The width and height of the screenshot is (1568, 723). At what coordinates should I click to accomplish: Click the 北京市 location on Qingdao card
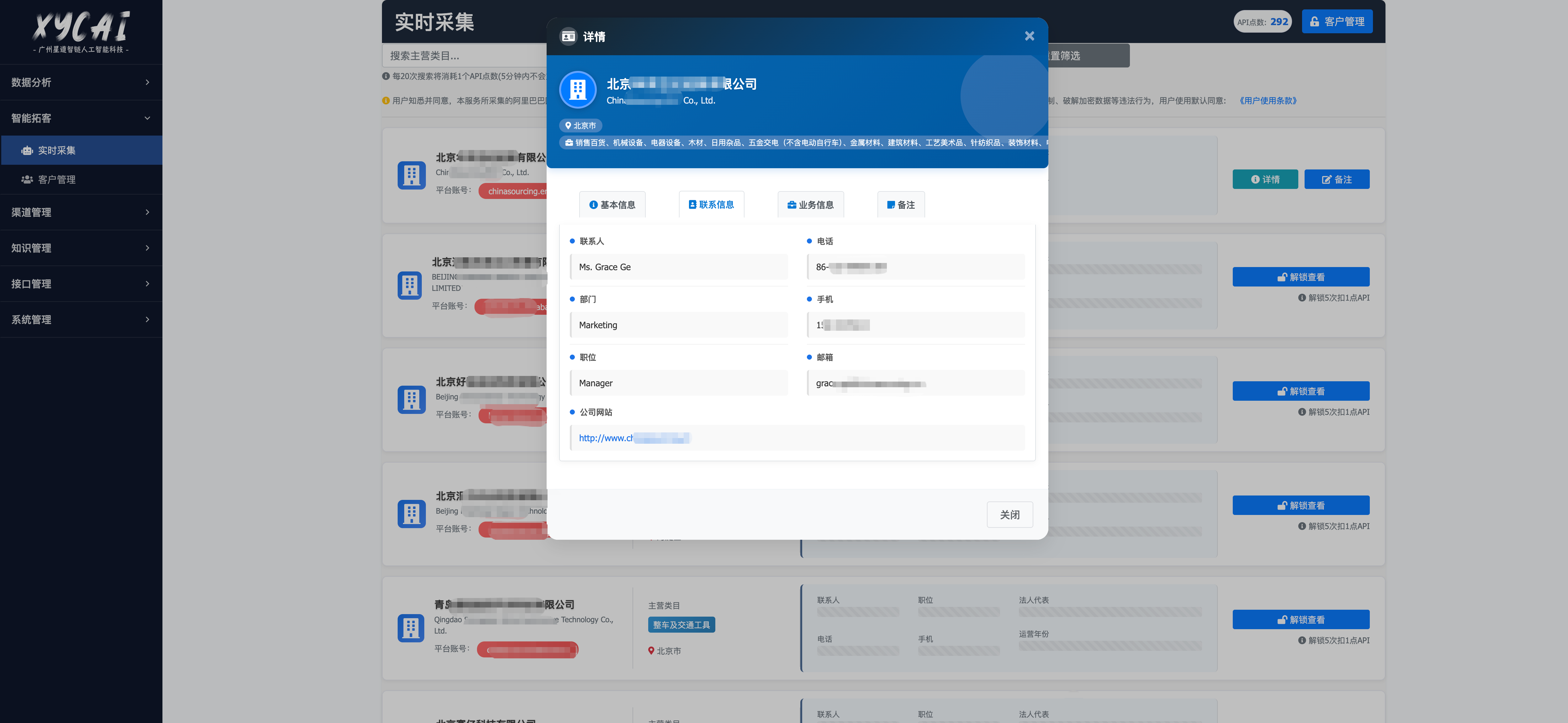tap(665, 651)
